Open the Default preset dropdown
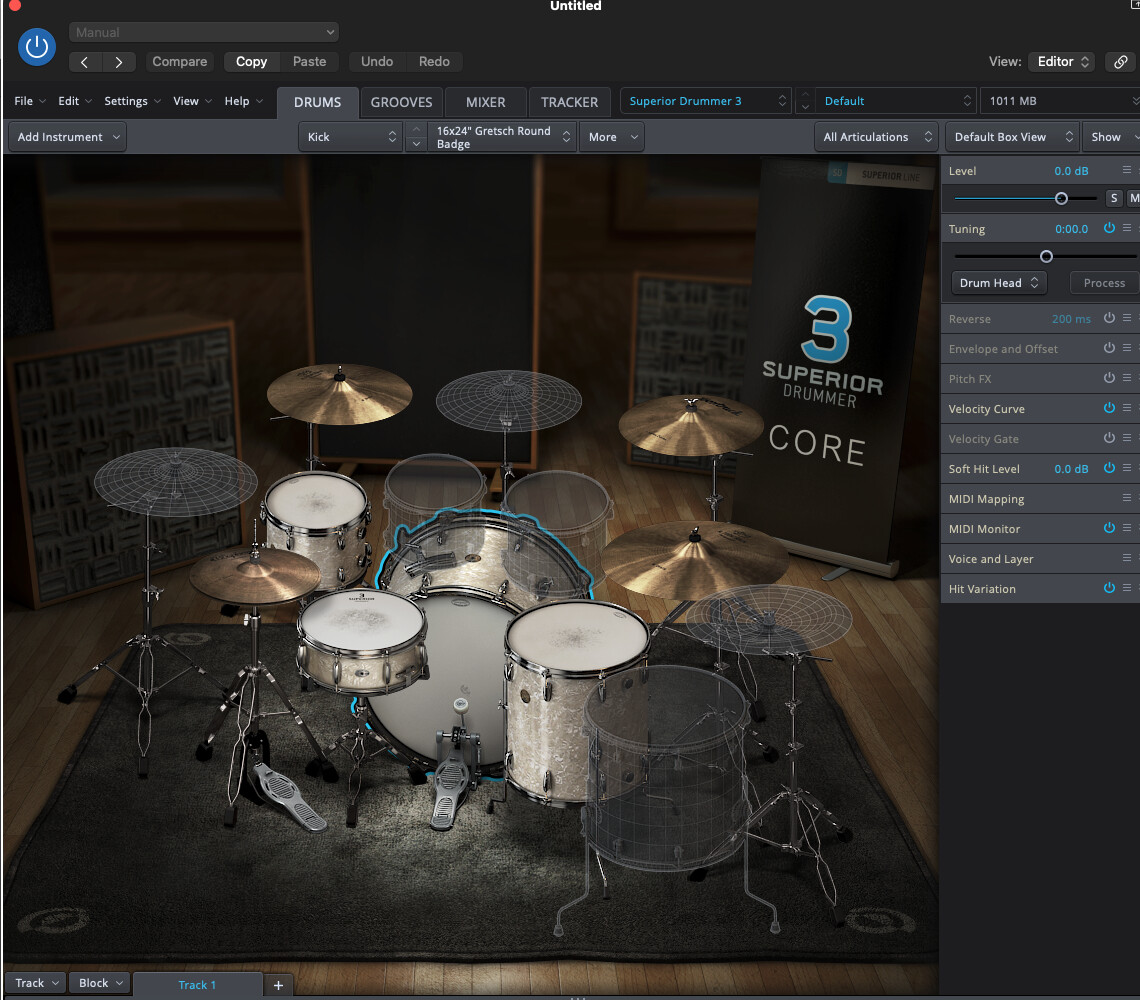 pyautogui.click(x=895, y=101)
